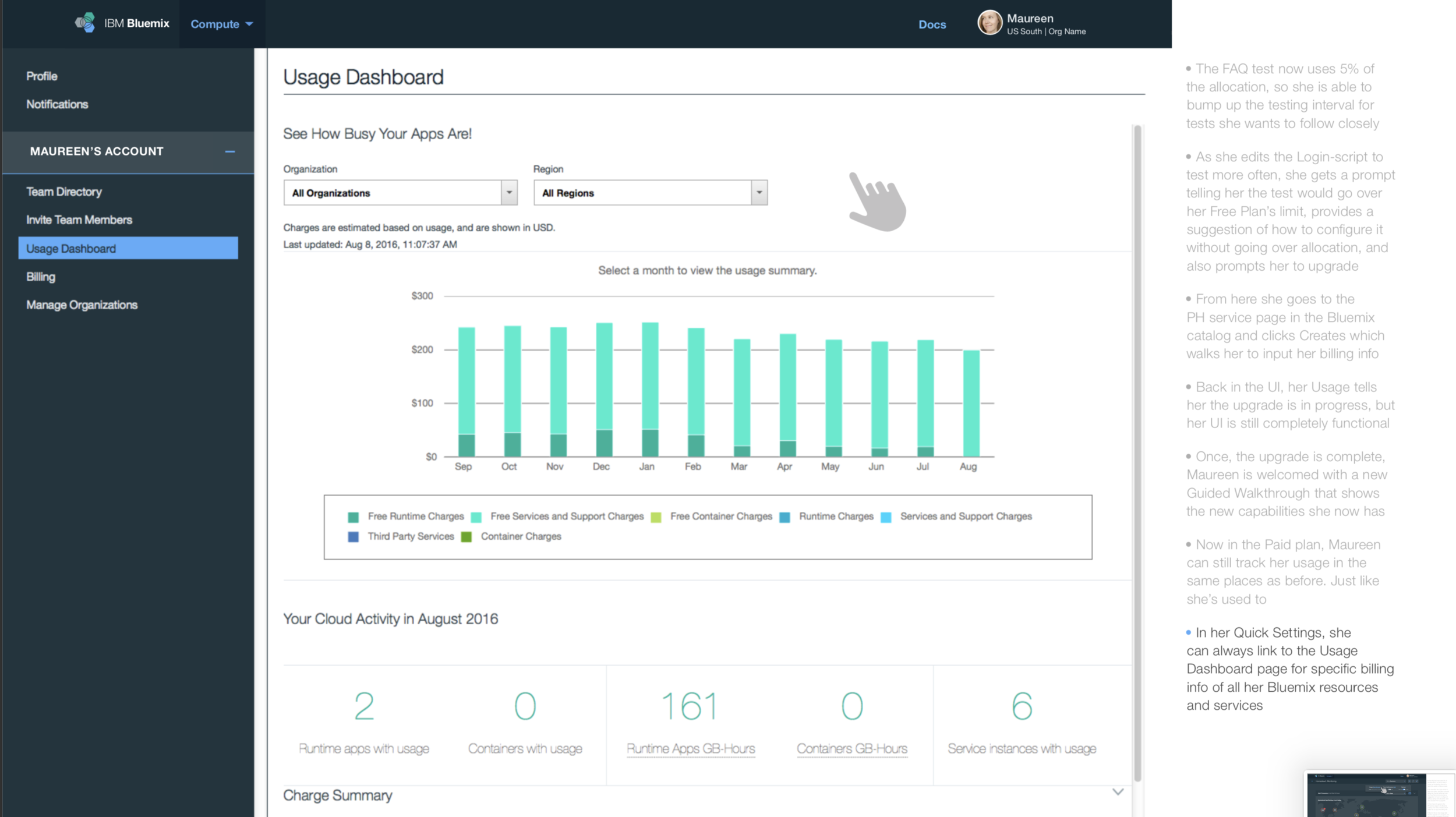Click the IBM Bluemix logo icon
This screenshot has width=1456, height=817.
click(85, 23)
